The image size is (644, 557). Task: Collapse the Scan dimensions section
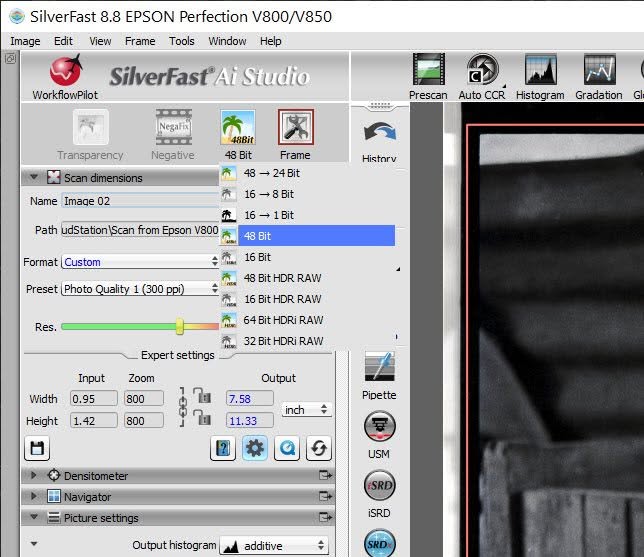pos(34,177)
